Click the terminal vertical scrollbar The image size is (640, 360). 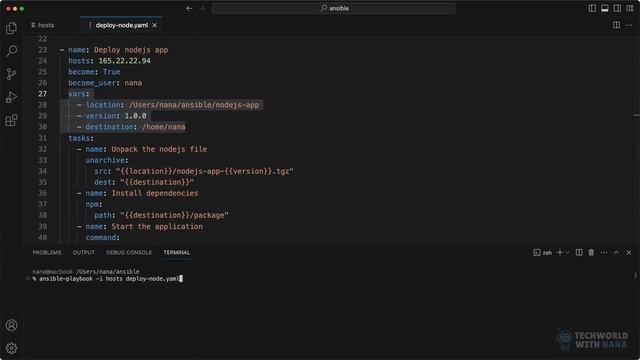pyautogui.click(x=636, y=275)
